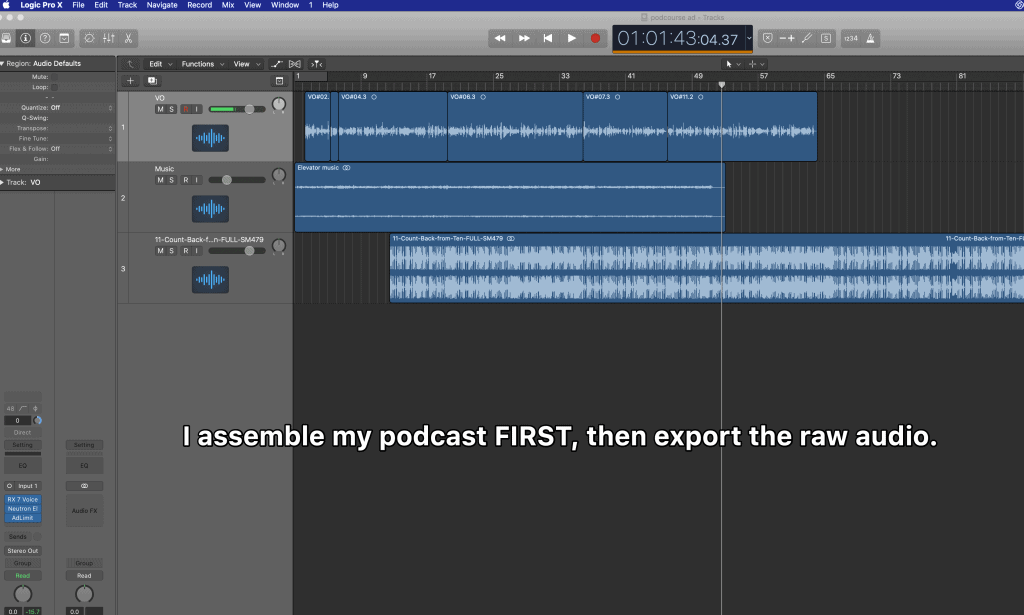This screenshot has width=1024, height=615.
Task: Check the region Loop checkbox
Action: [54, 87]
